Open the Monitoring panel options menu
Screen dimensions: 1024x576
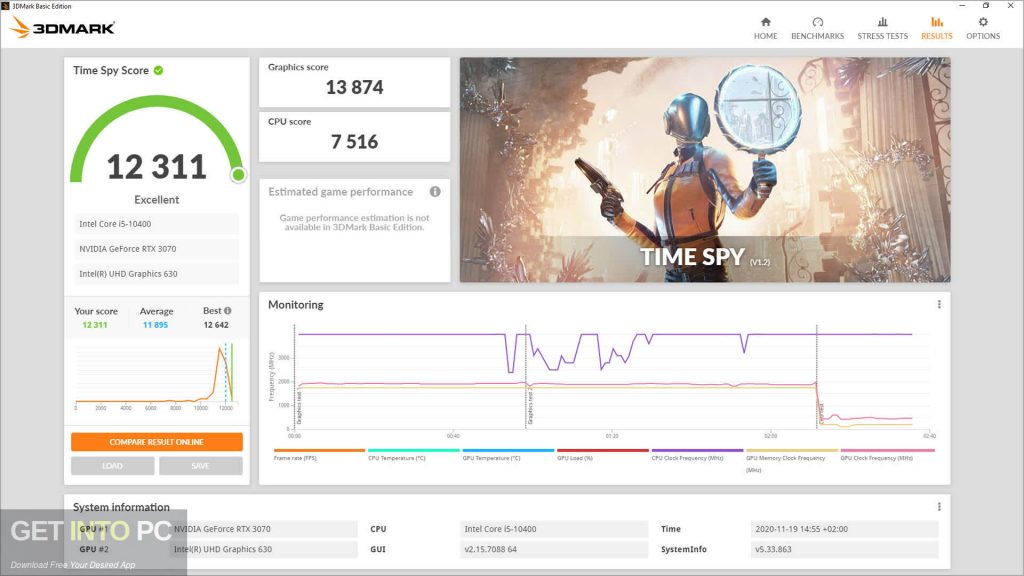[939, 304]
